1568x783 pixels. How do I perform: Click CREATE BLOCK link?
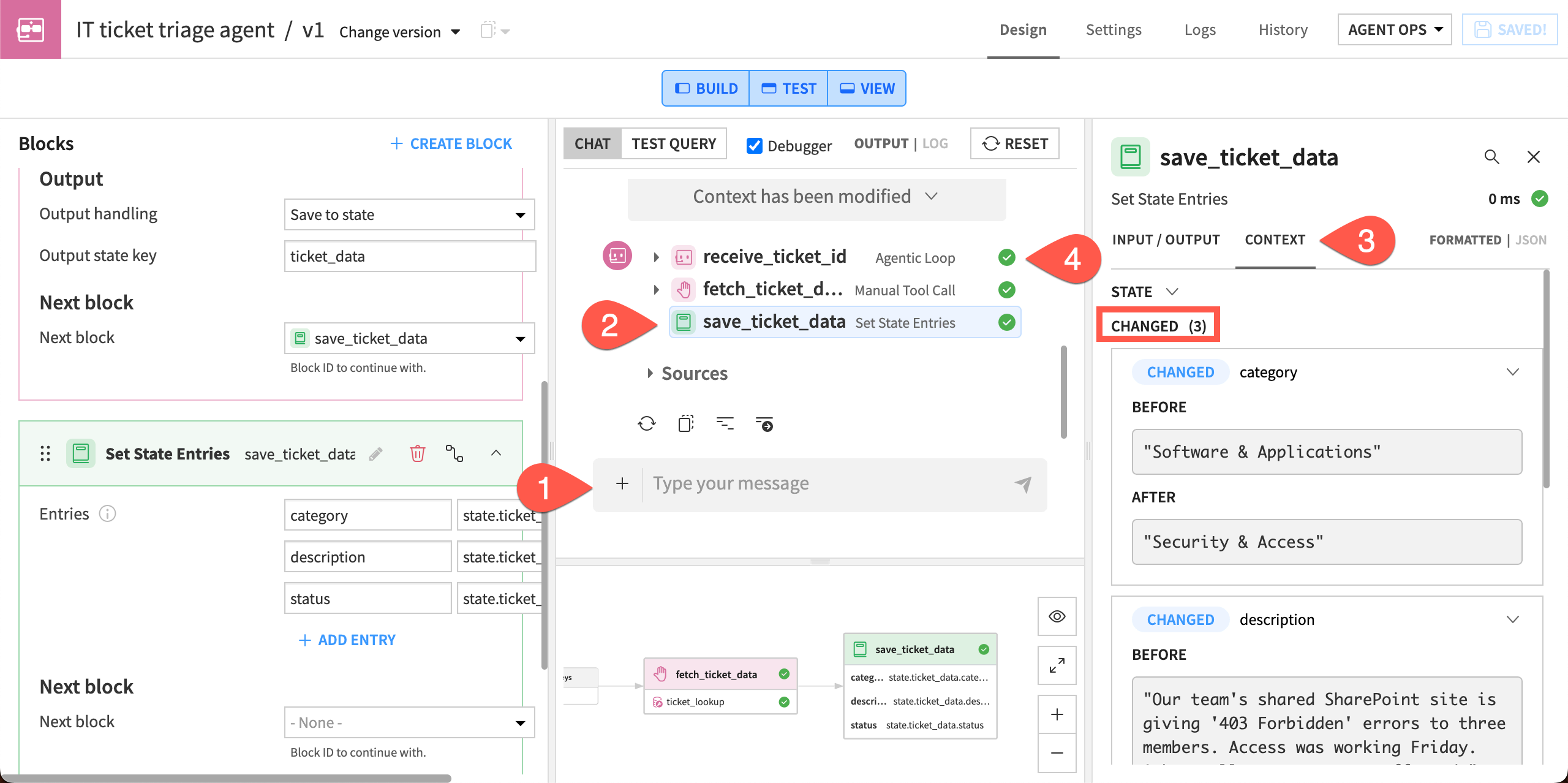(451, 143)
